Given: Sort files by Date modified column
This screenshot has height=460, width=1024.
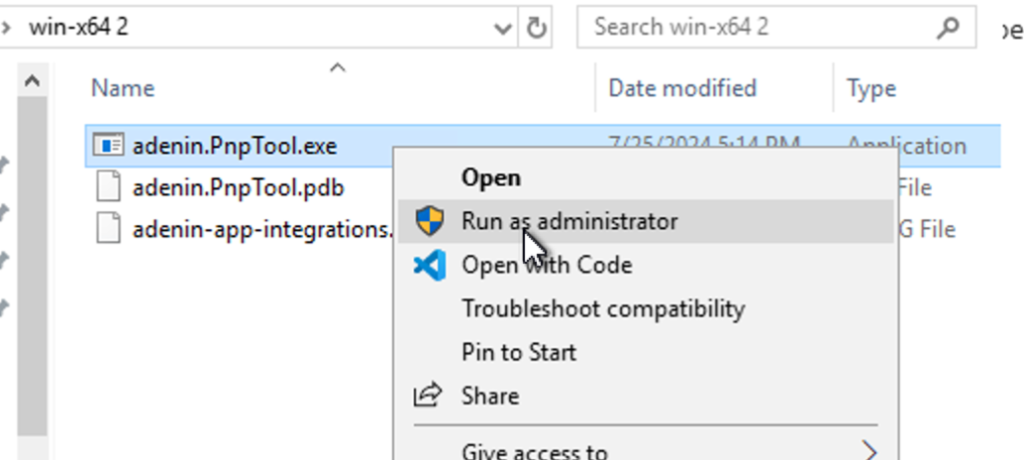Looking at the screenshot, I should (682, 88).
